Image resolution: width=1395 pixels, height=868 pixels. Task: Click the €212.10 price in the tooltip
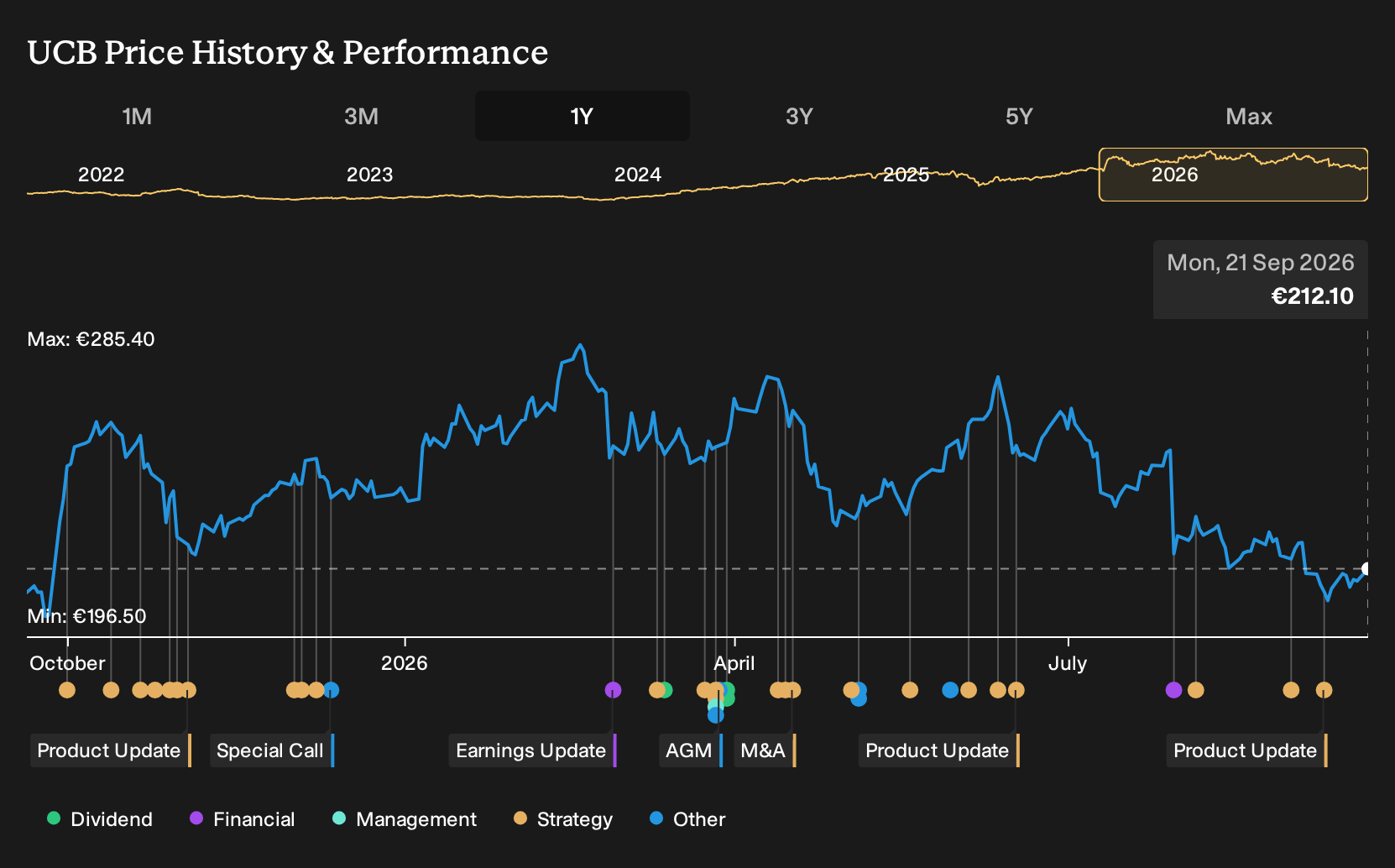point(1312,296)
